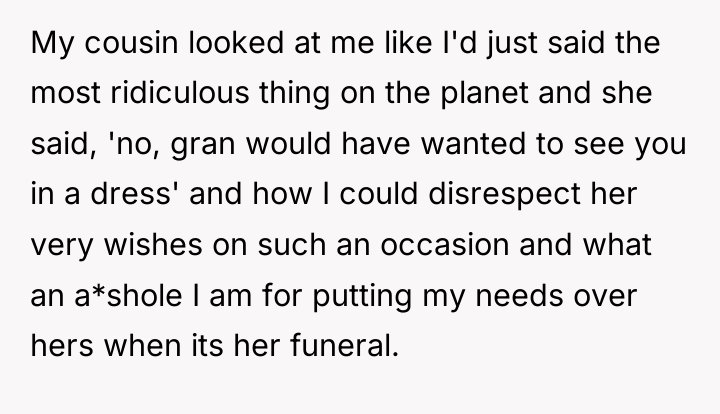Click the word "planet"

point(484,93)
